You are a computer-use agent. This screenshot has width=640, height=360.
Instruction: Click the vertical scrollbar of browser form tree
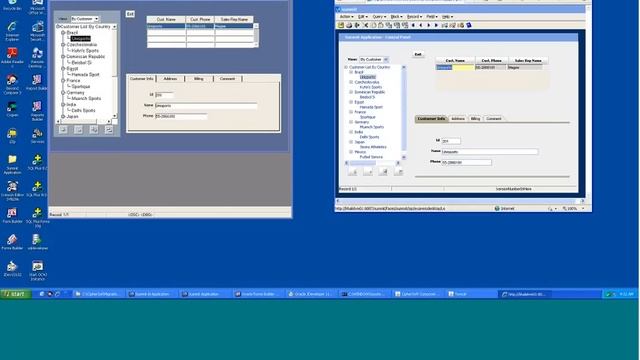pos(404,112)
